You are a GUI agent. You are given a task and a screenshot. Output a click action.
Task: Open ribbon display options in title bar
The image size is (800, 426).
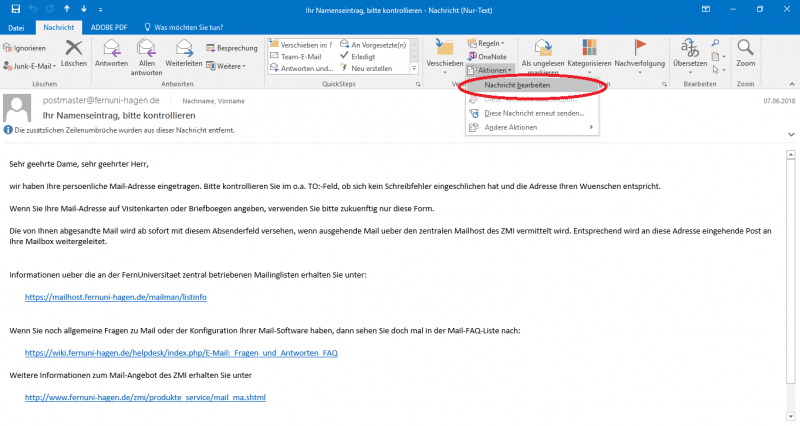(706, 9)
